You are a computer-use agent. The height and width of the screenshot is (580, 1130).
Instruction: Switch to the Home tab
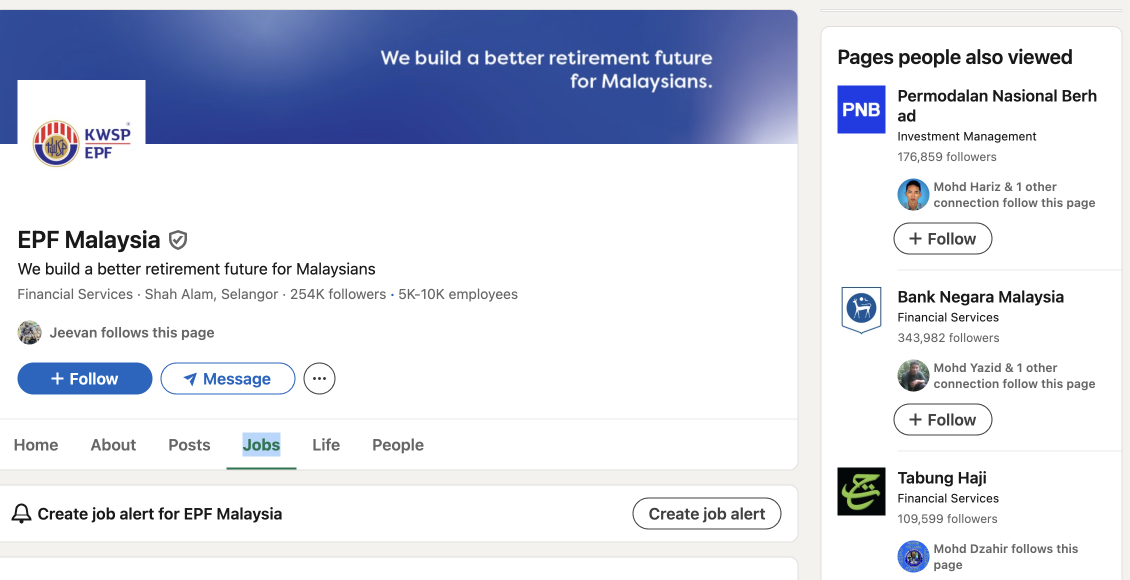pyautogui.click(x=36, y=445)
